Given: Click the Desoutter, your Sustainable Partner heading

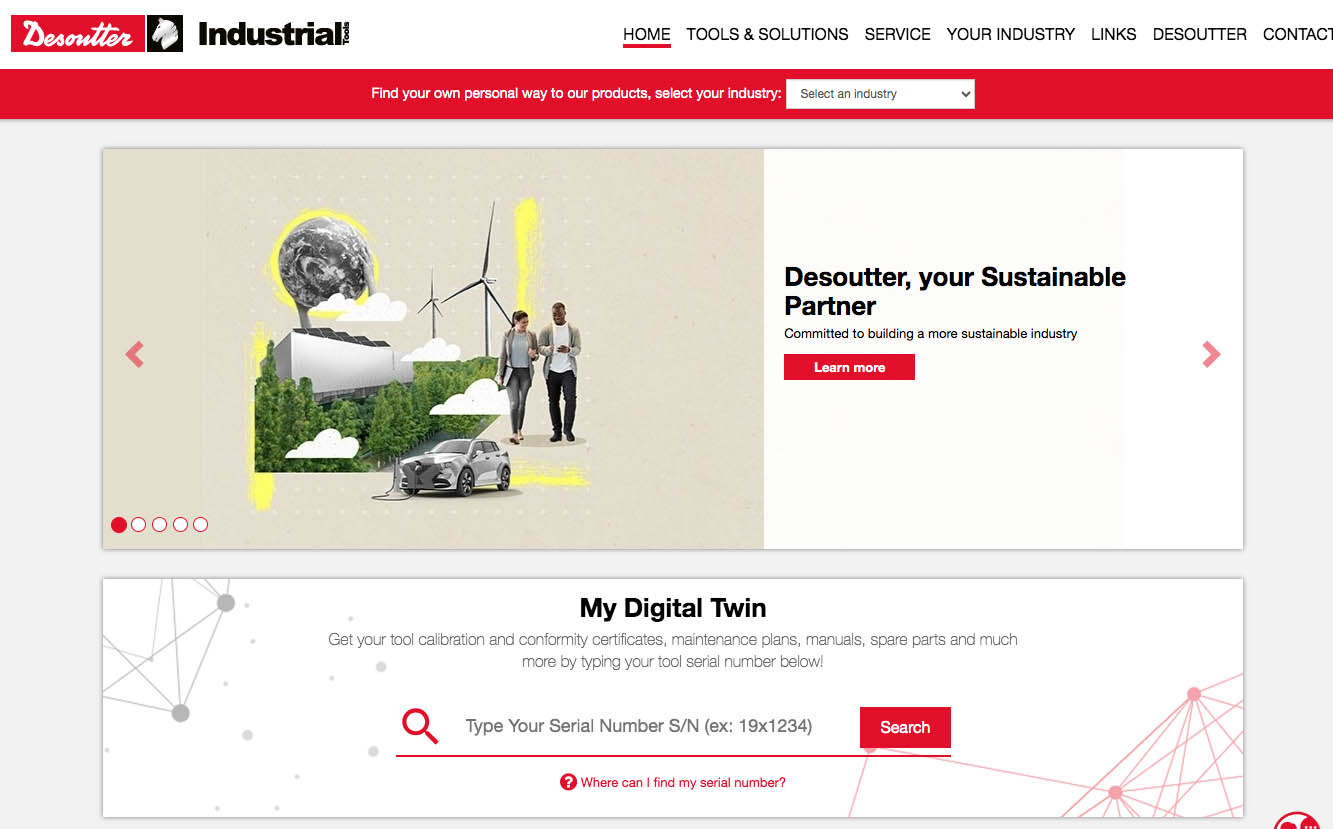Looking at the screenshot, I should [x=955, y=291].
